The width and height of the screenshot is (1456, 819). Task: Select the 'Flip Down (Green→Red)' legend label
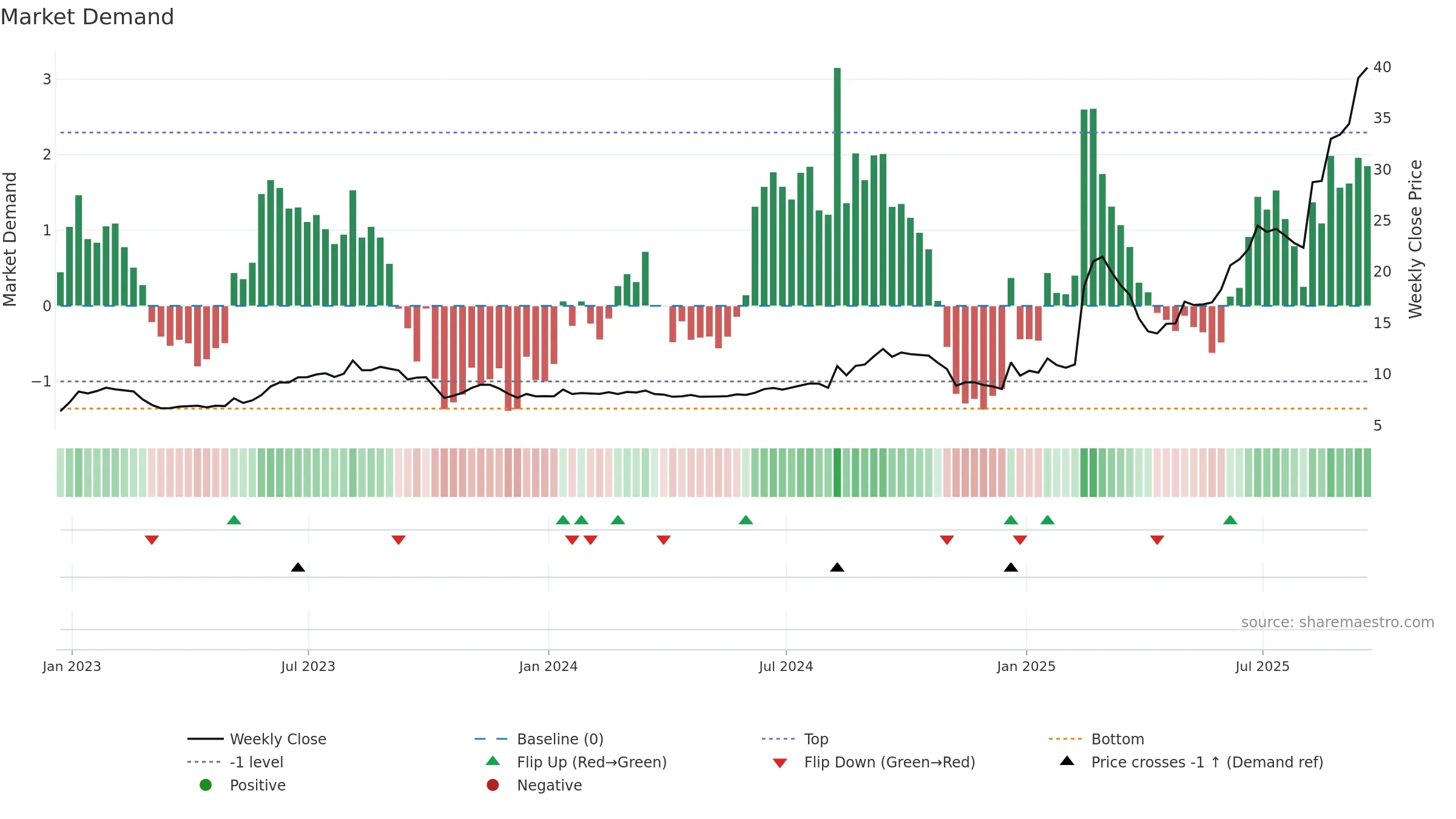click(x=889, y=762)
